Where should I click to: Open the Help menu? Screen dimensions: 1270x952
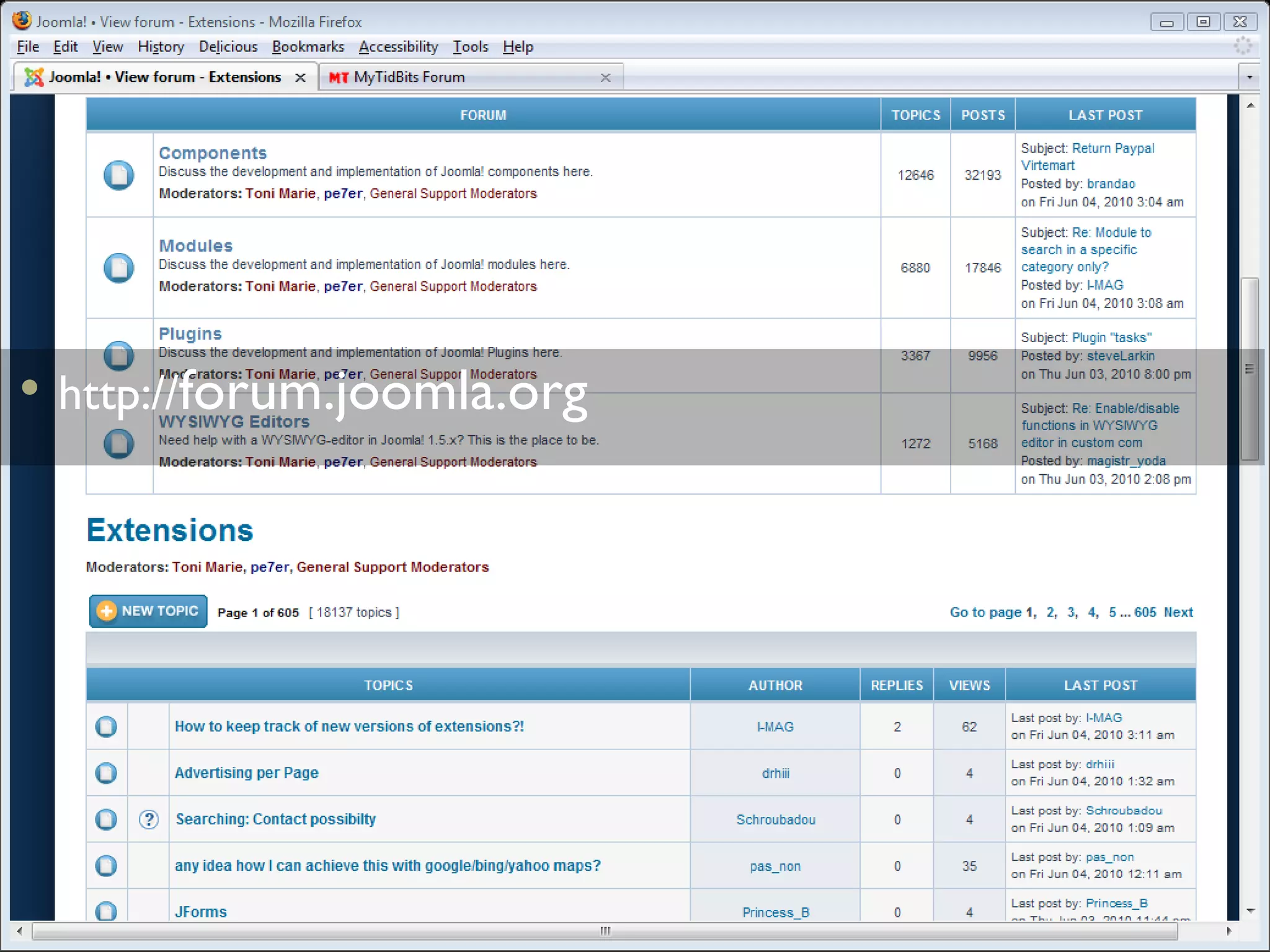coord(518,47)
